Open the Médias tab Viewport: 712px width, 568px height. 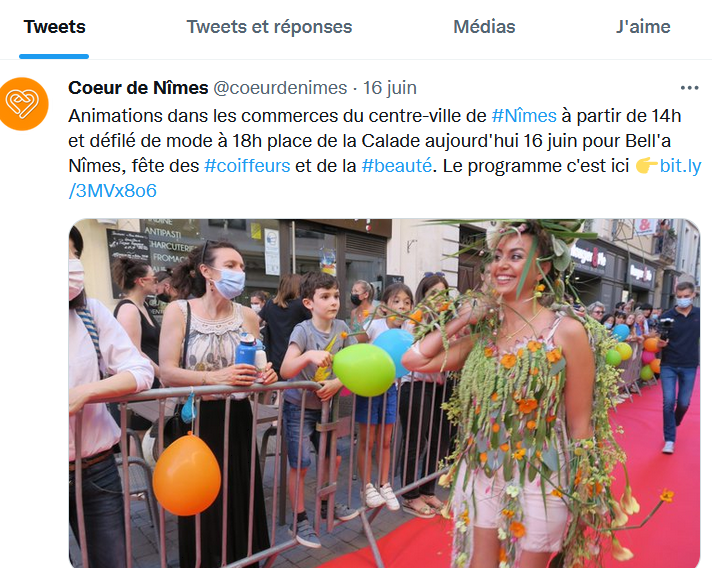(484, 27)
